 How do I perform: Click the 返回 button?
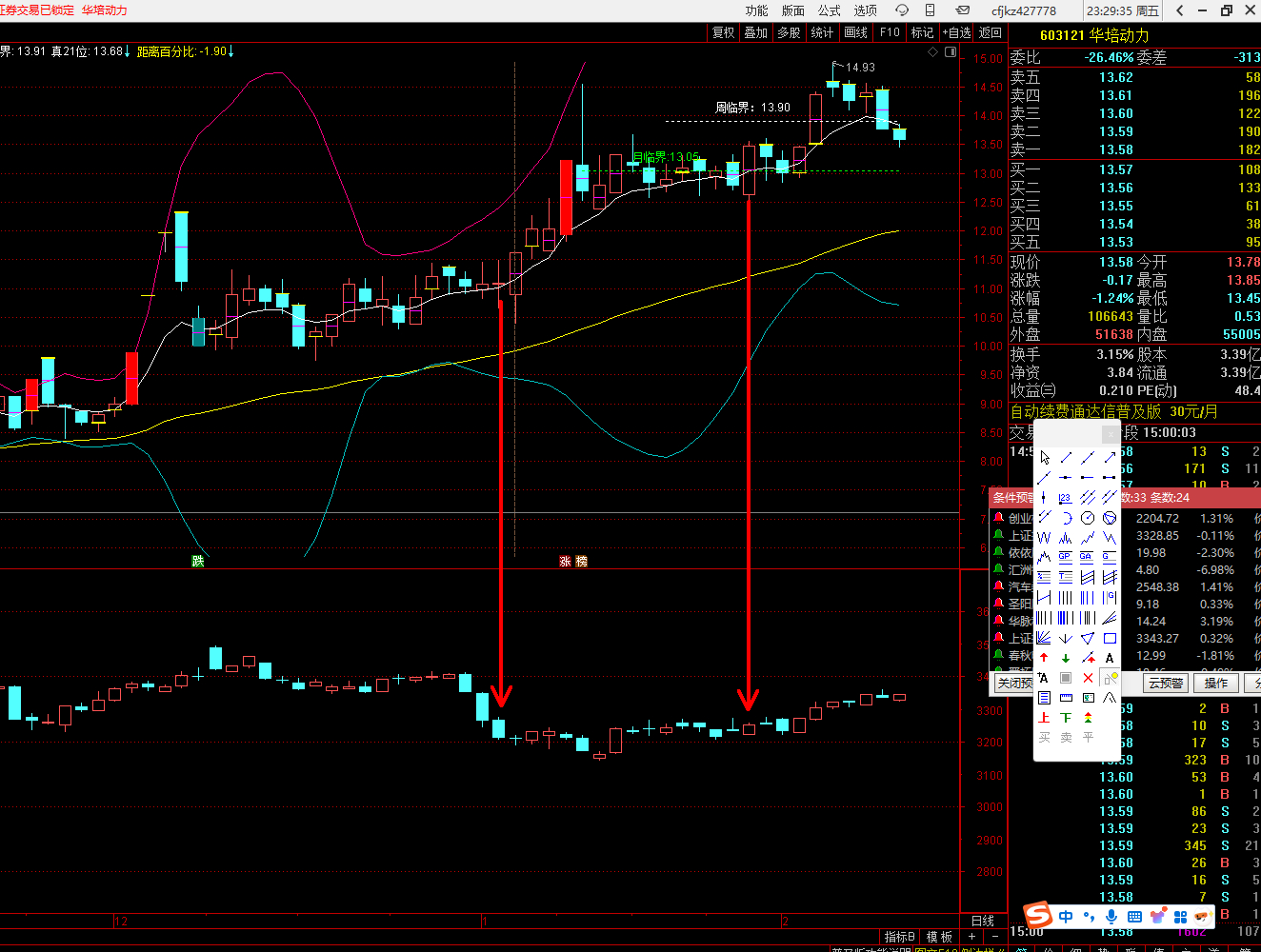[991, 32]
